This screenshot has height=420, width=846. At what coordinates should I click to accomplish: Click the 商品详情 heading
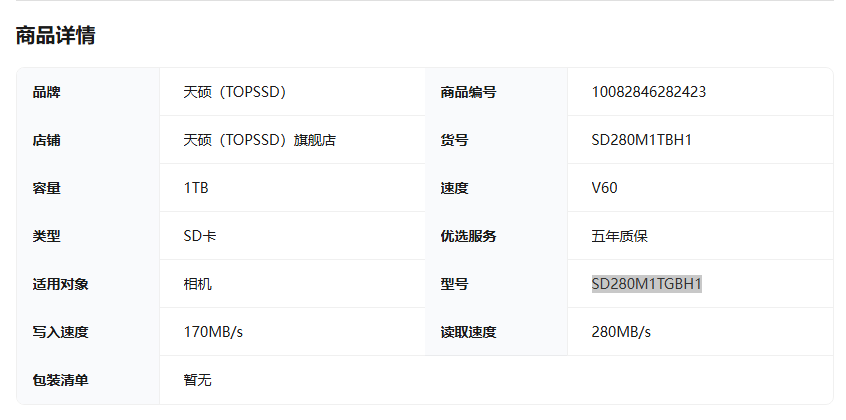coord(56,36)
